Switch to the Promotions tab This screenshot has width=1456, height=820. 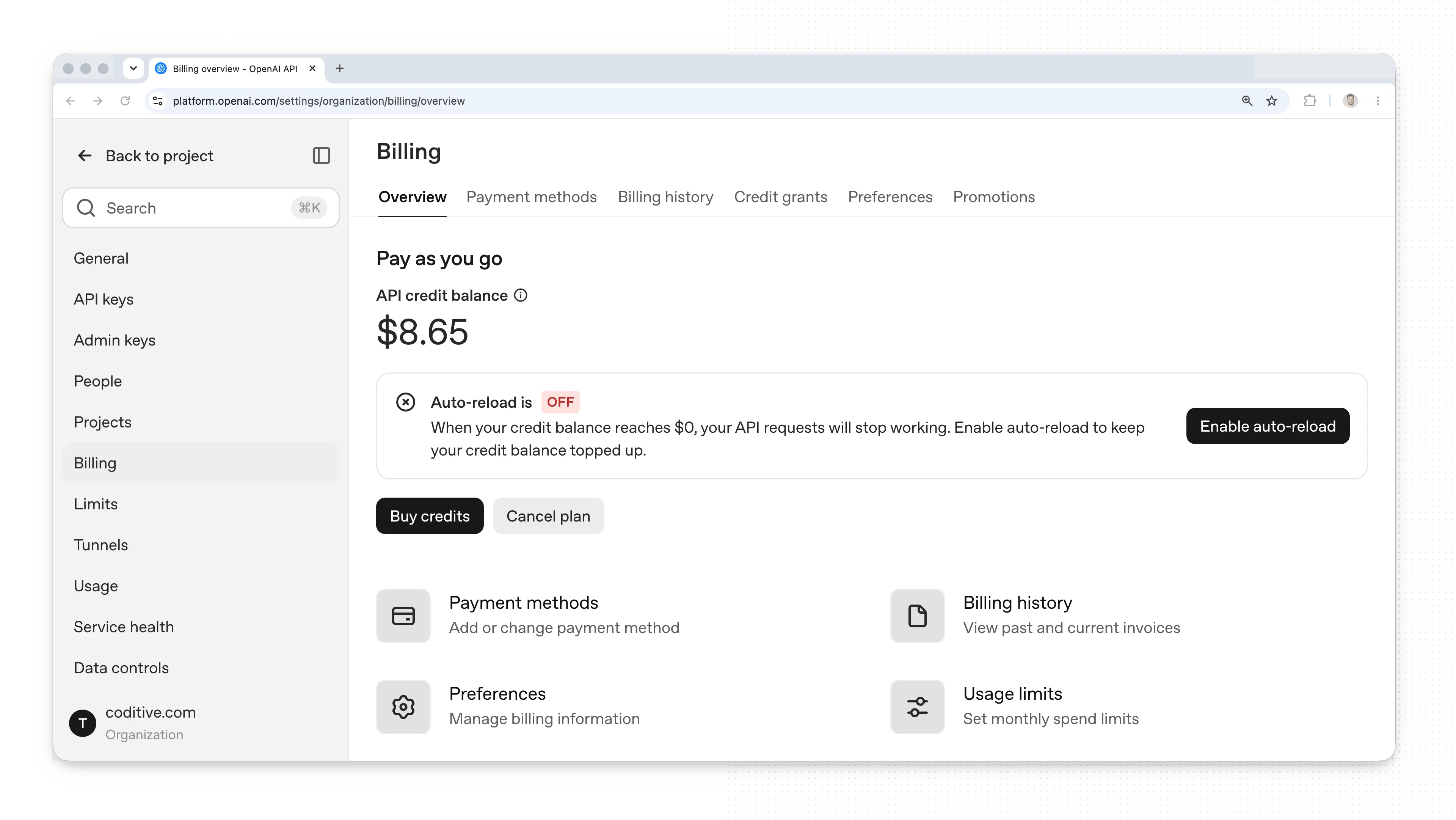(x=994, y=197)
